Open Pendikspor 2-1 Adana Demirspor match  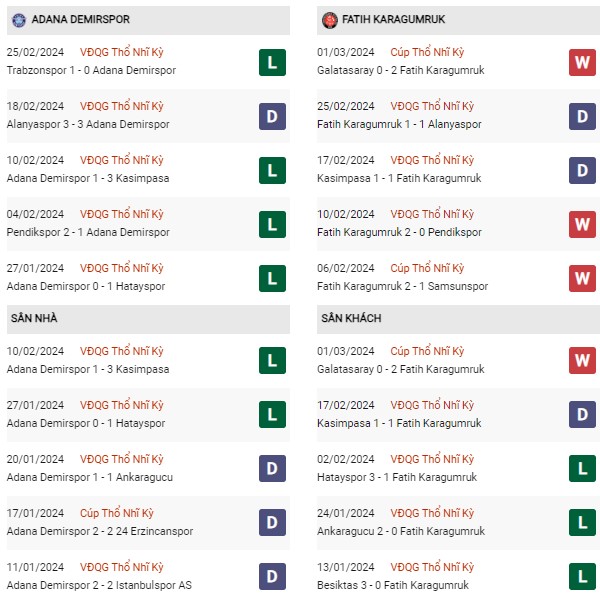(87, 233)
